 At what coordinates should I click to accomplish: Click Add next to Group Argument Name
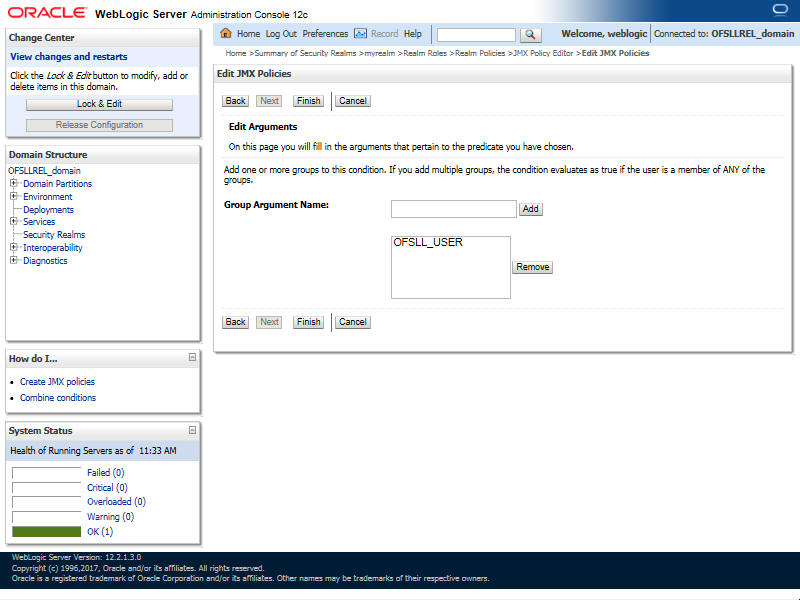(531, 209)
